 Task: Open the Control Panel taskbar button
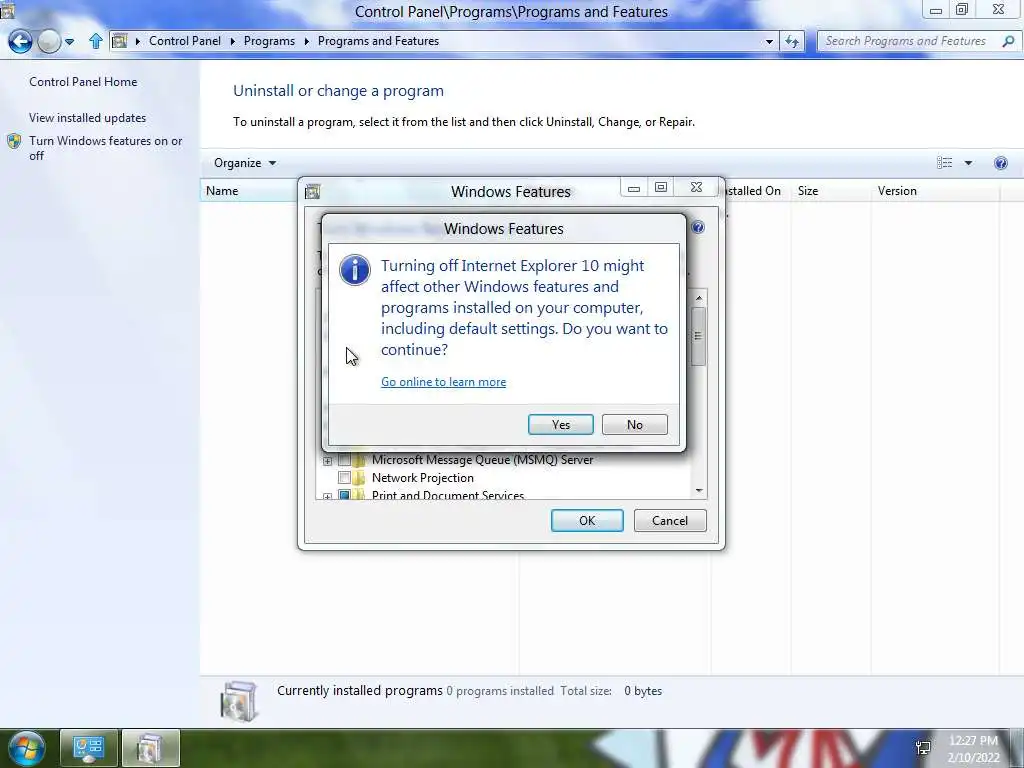[89, 748]
